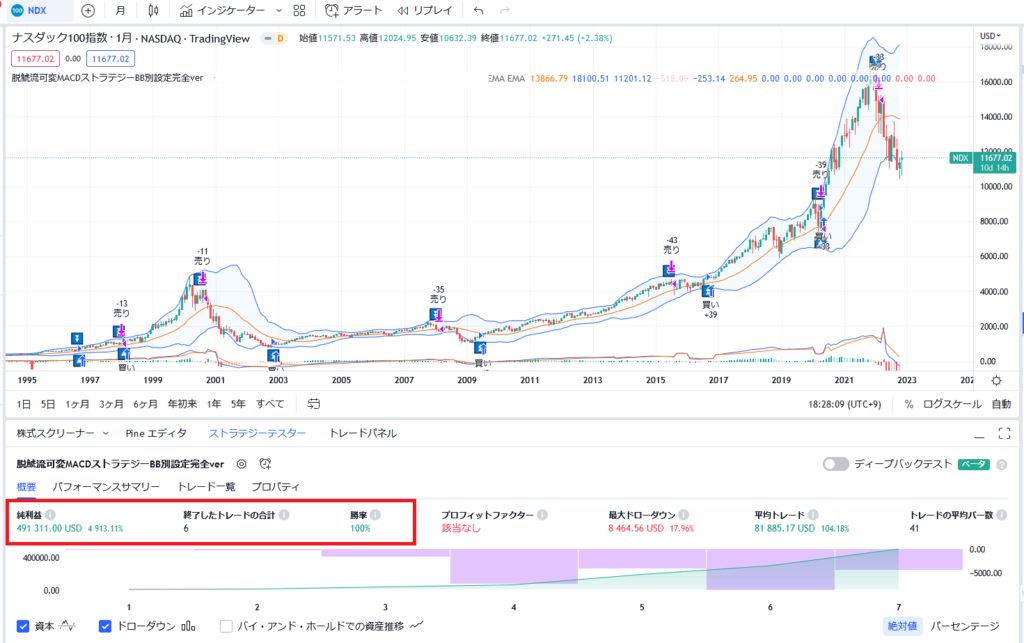
Task: Open the go-to-date calendar icon
Action: point(313,404)
